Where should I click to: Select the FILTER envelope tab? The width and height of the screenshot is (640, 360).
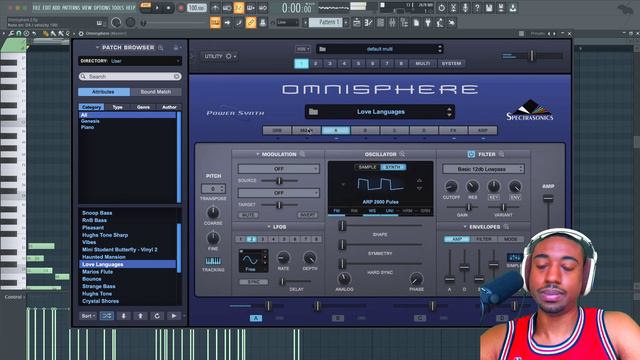(x=484, y=239)
